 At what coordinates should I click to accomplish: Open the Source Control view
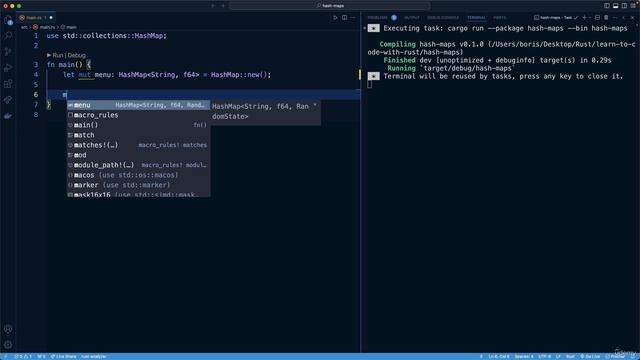coord(8,52)
